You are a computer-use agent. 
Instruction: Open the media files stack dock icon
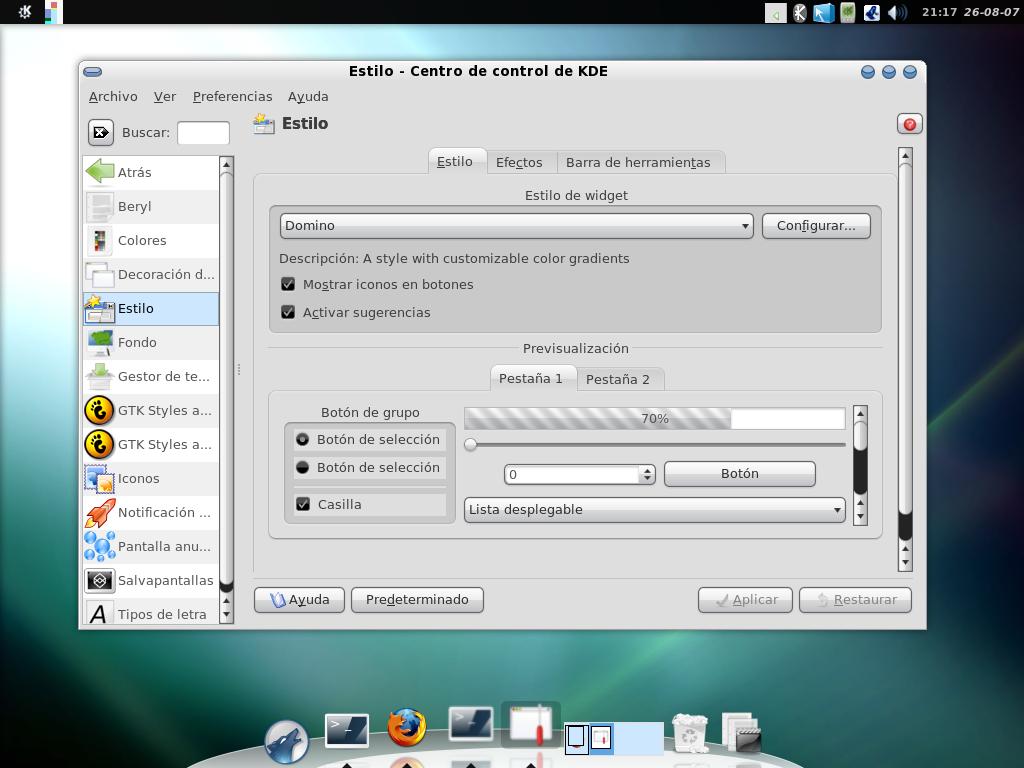click(x=742, y=733)
